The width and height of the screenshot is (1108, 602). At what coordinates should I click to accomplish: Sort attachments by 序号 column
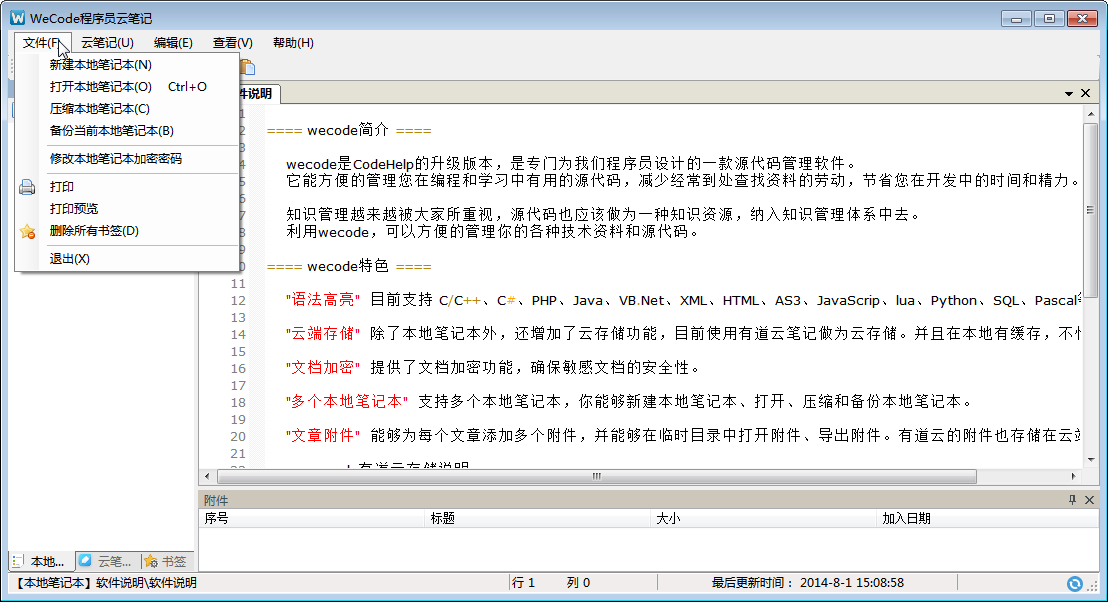pyautogui.click(x=312, y=519)
